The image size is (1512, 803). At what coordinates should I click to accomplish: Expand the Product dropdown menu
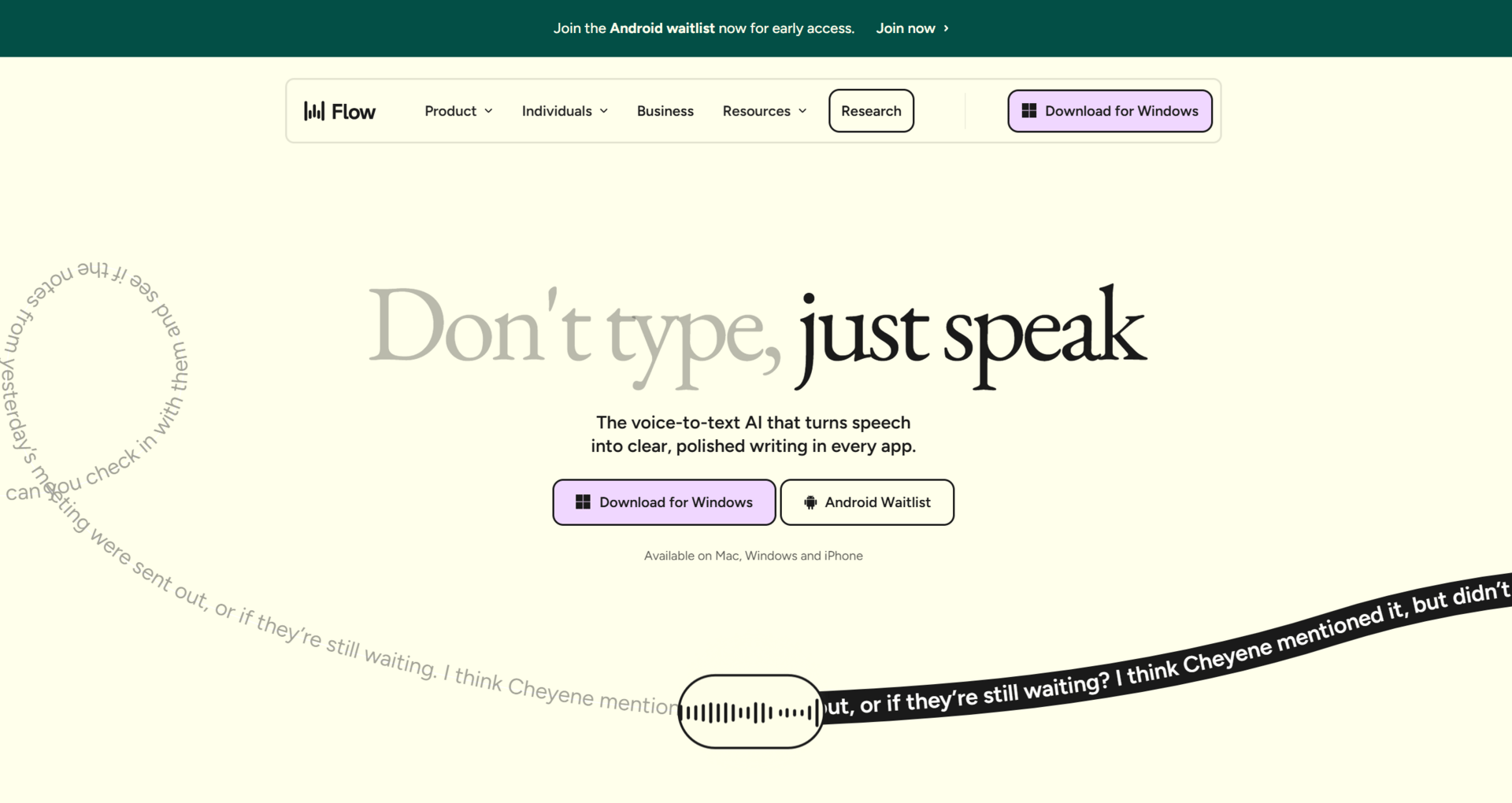coord(458,111)
